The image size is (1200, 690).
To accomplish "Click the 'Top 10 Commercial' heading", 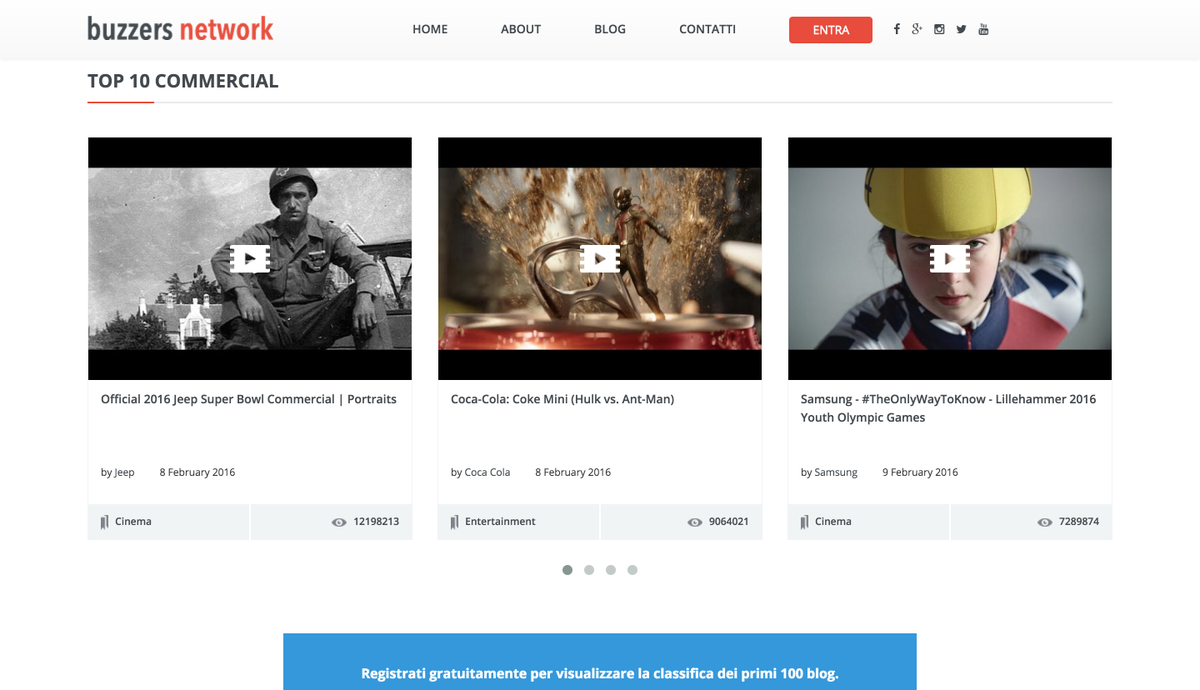I will [x=183, y=81].
